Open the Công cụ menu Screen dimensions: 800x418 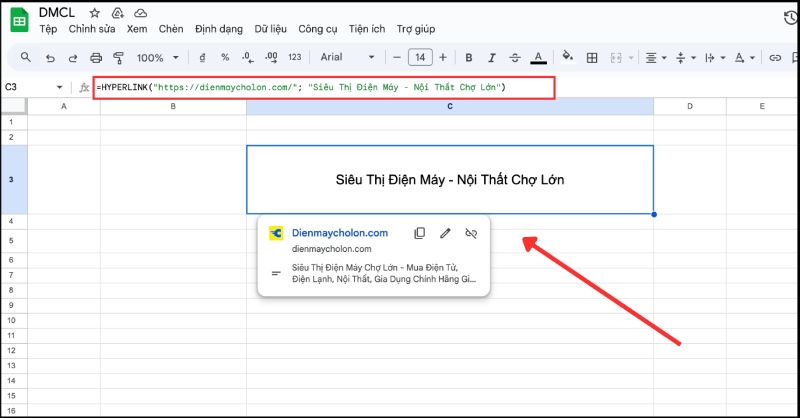[318, 29]
